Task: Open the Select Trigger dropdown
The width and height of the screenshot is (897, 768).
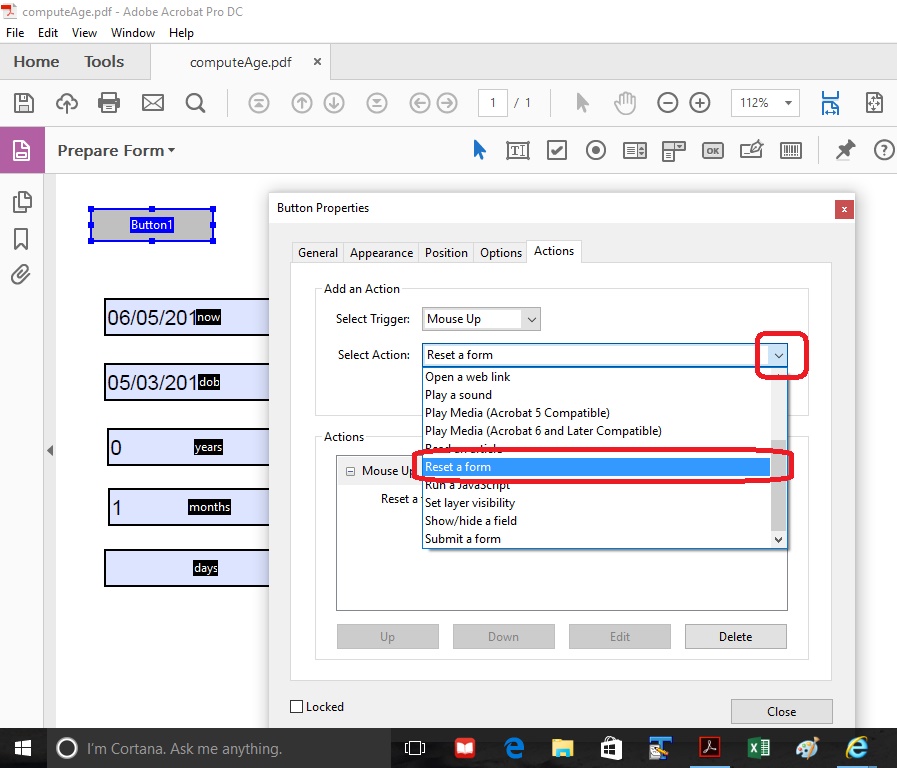Action: coord(531,318)
